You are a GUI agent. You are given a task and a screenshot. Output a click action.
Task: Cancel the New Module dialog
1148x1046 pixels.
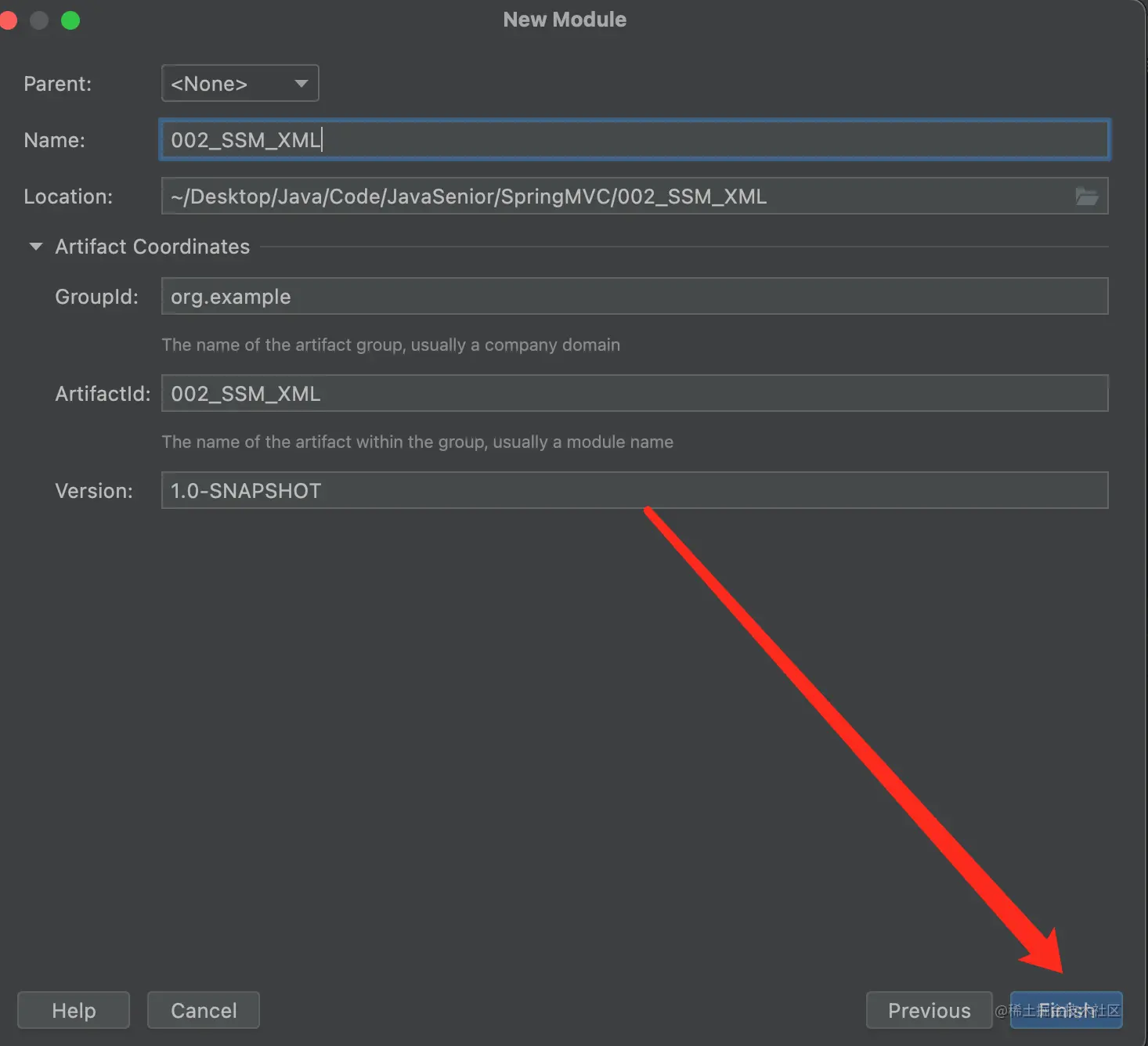click(204, 1010)
